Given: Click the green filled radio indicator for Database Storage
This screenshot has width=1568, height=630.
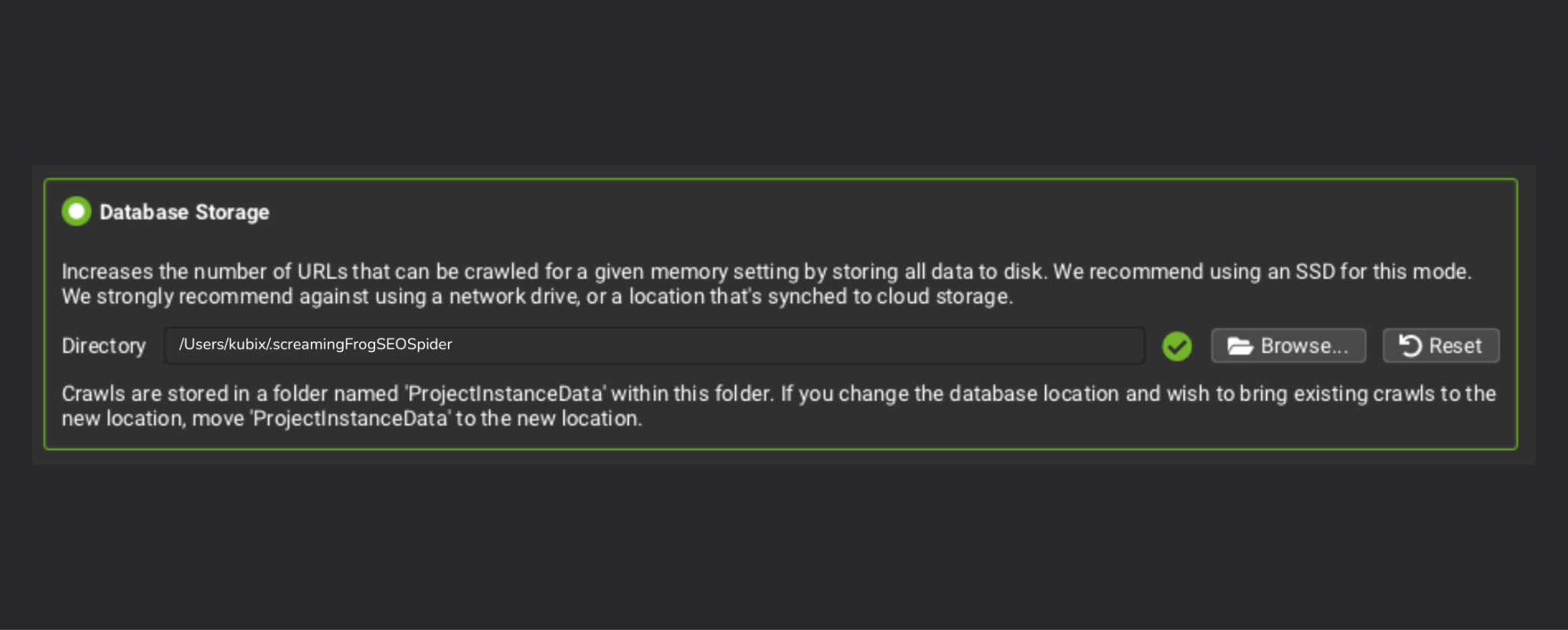Looking at the screenshot, I should pos(76,211).
